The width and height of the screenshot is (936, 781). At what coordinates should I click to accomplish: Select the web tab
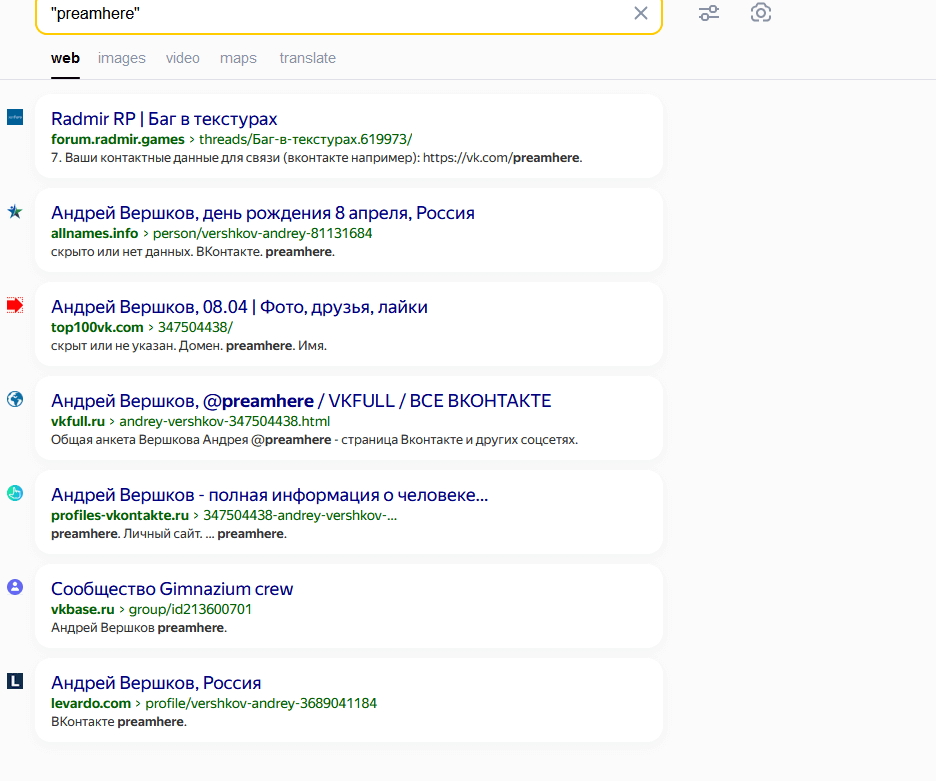pos(65,58)
